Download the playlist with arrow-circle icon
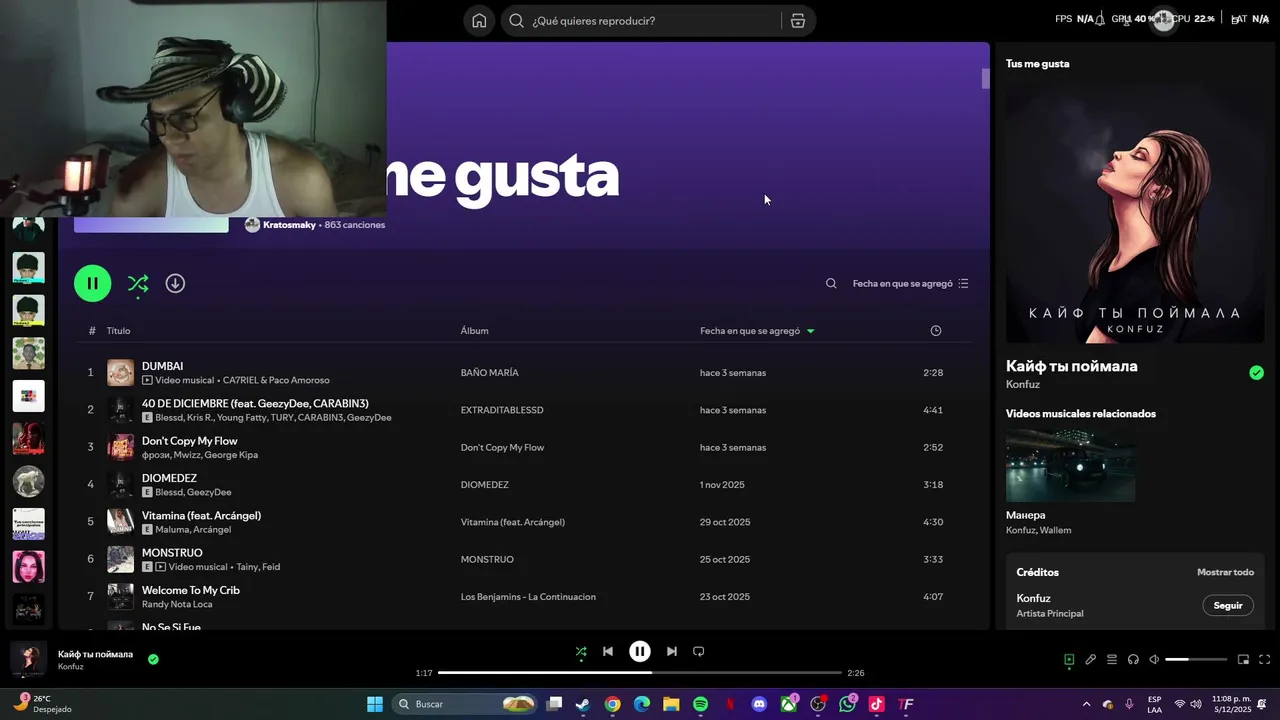Viewport: 1280px width, 720px height. tap(175, 284)
